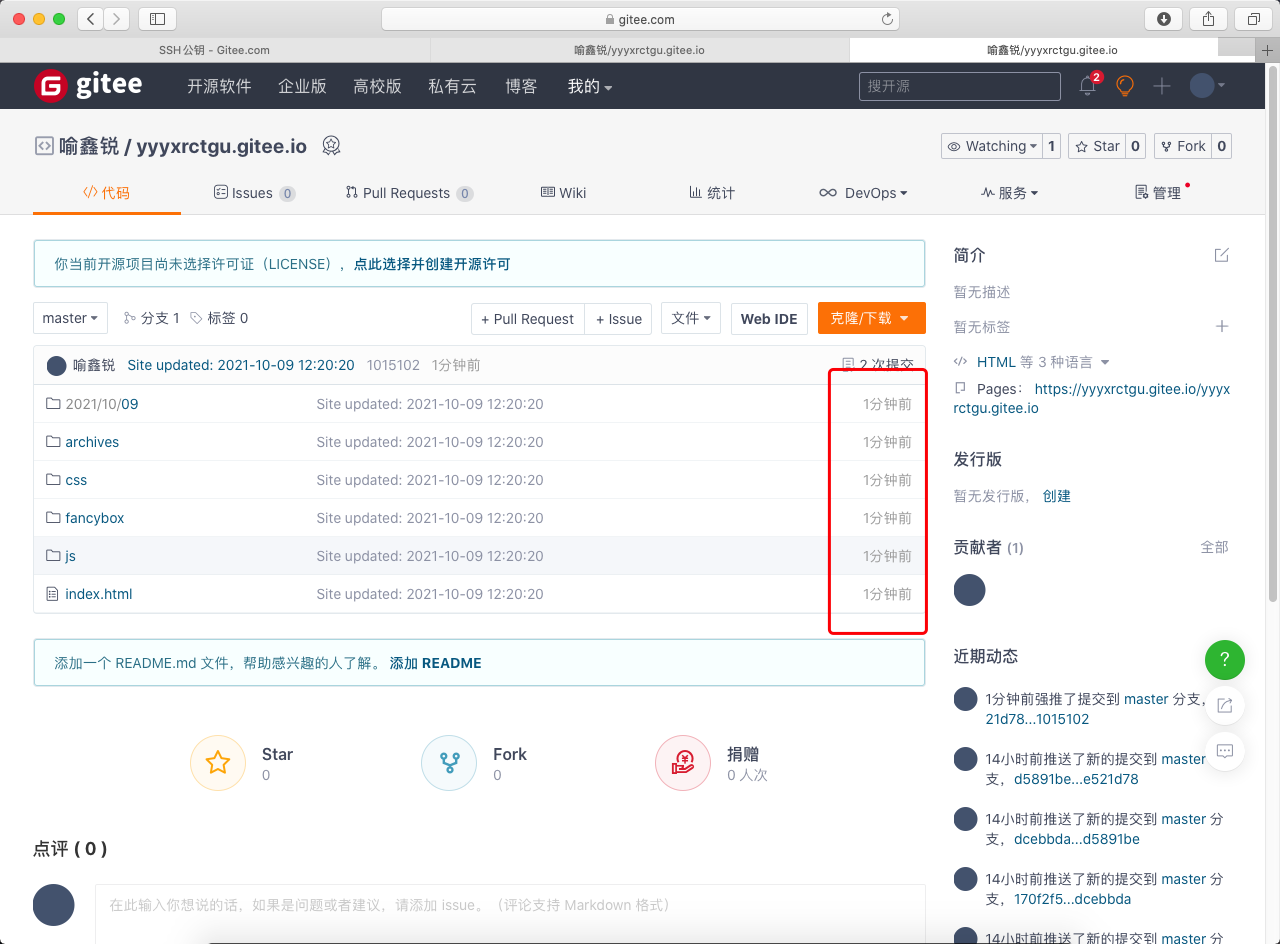Click the commit author avatar beside 喻鑫锐

(57, 366)
